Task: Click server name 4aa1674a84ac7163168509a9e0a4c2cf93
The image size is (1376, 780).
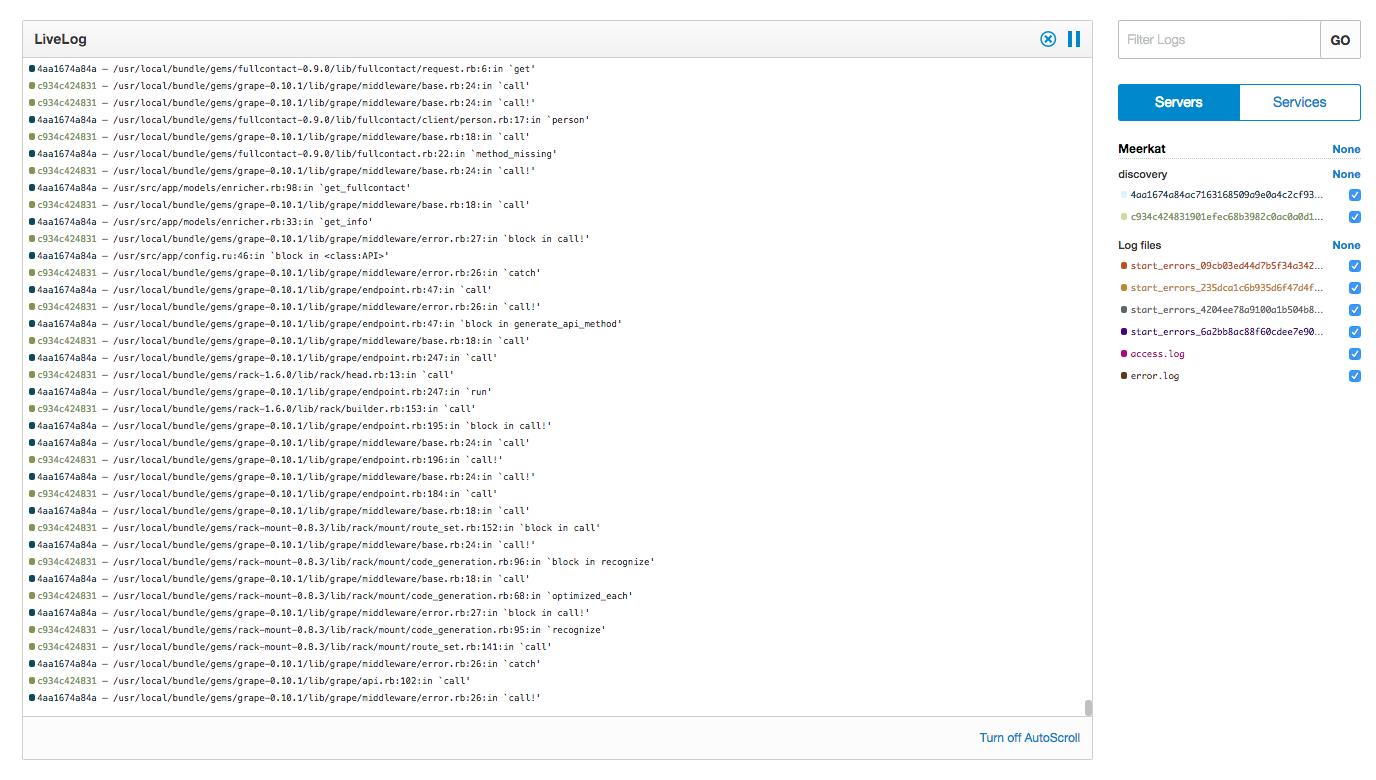Action: pos(1227,195)
